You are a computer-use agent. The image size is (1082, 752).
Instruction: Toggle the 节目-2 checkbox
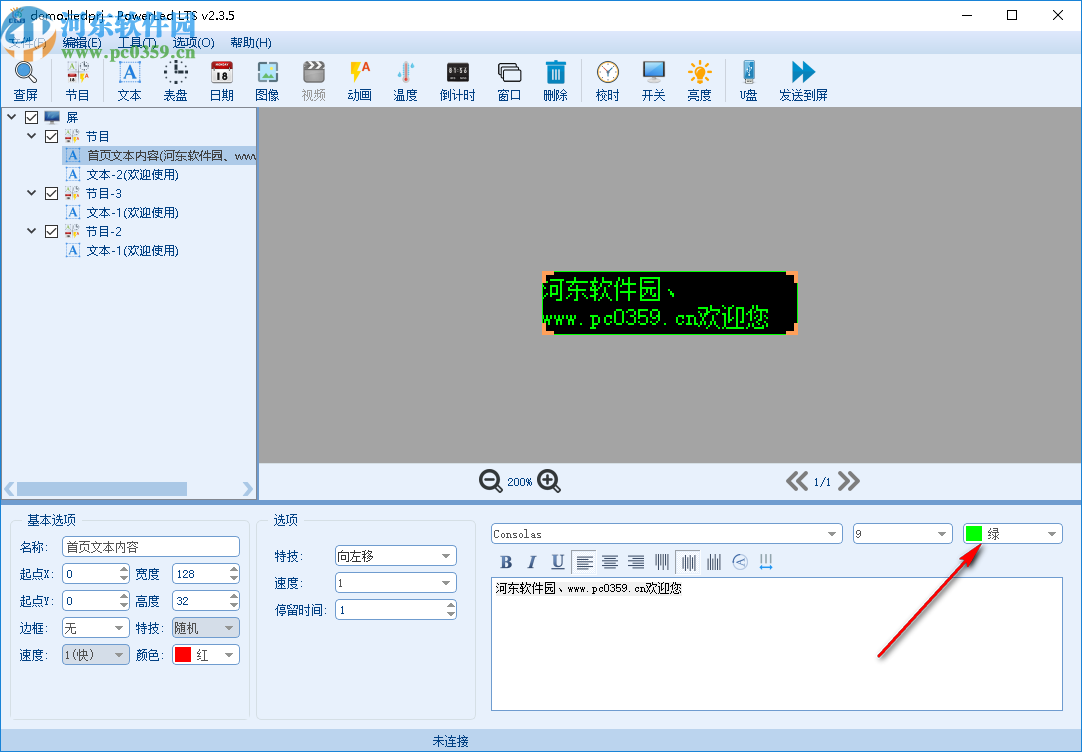pos(52,231)
